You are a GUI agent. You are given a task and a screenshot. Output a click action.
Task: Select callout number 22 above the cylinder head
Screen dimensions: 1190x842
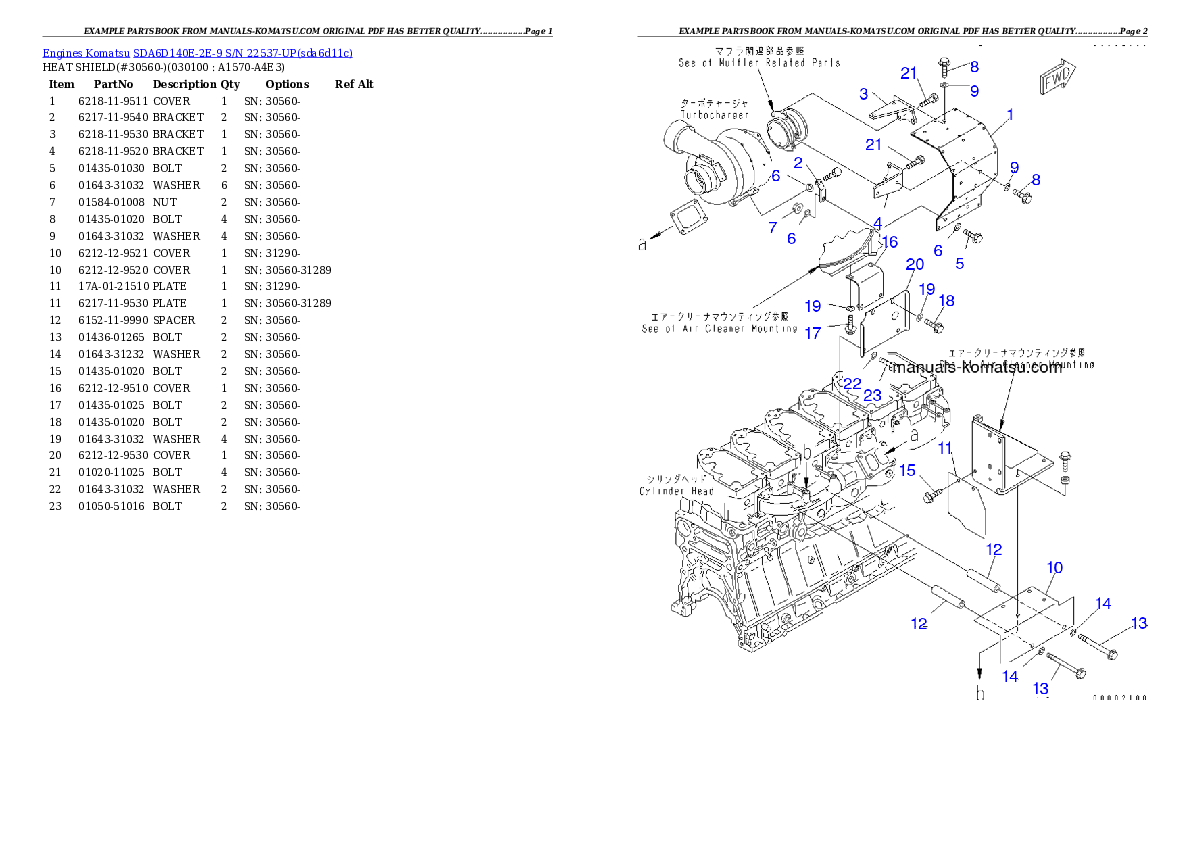point(853,384)
